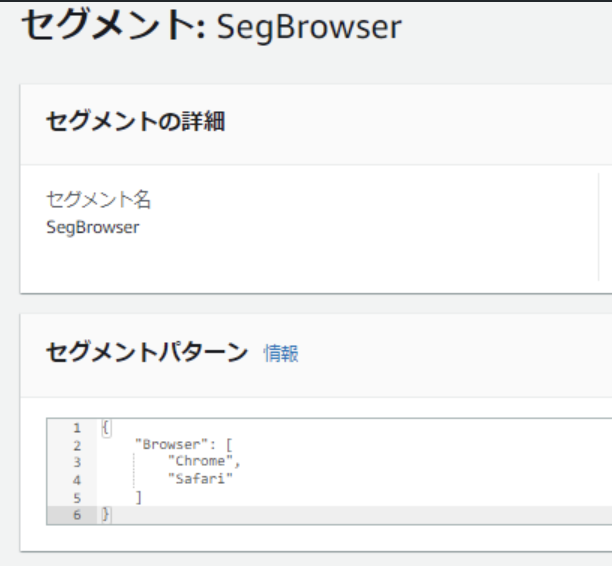Viewport: 612px width, 566px height.
Task: Place cursor at the closing curly brace
Action: (106, 514)
